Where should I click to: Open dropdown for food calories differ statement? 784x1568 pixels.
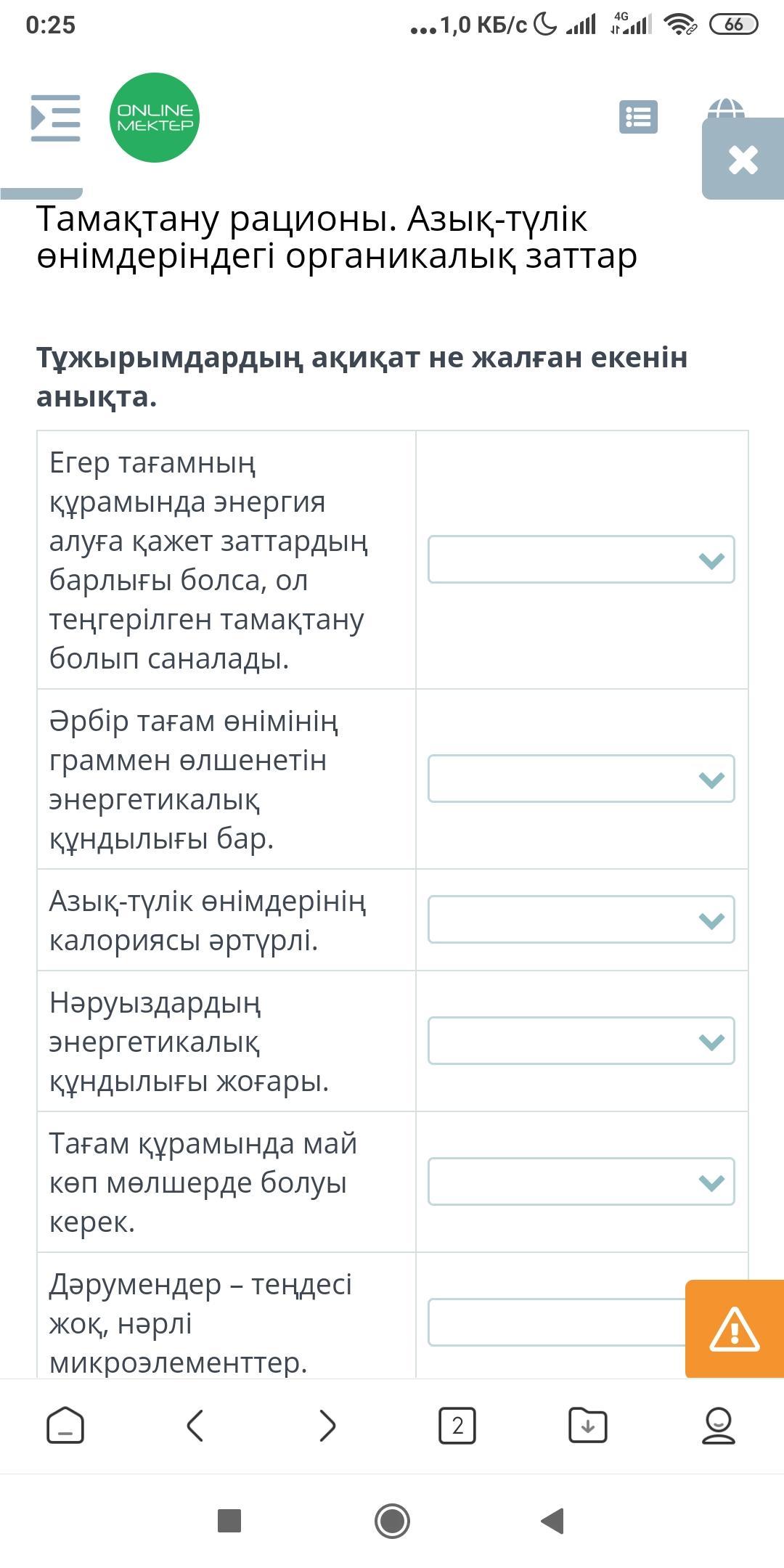[581, 920]
